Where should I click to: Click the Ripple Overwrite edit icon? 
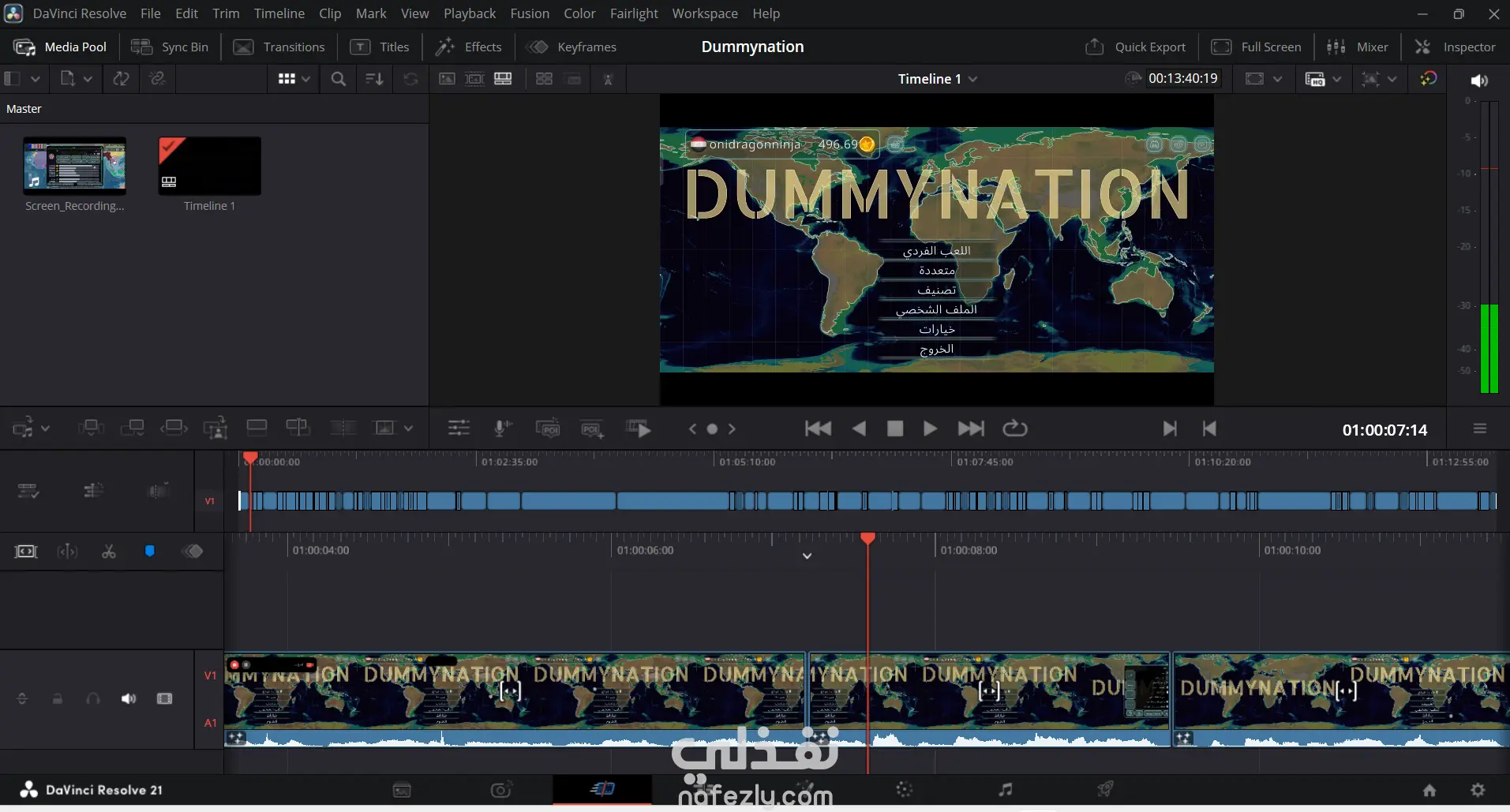click(174, 428)
